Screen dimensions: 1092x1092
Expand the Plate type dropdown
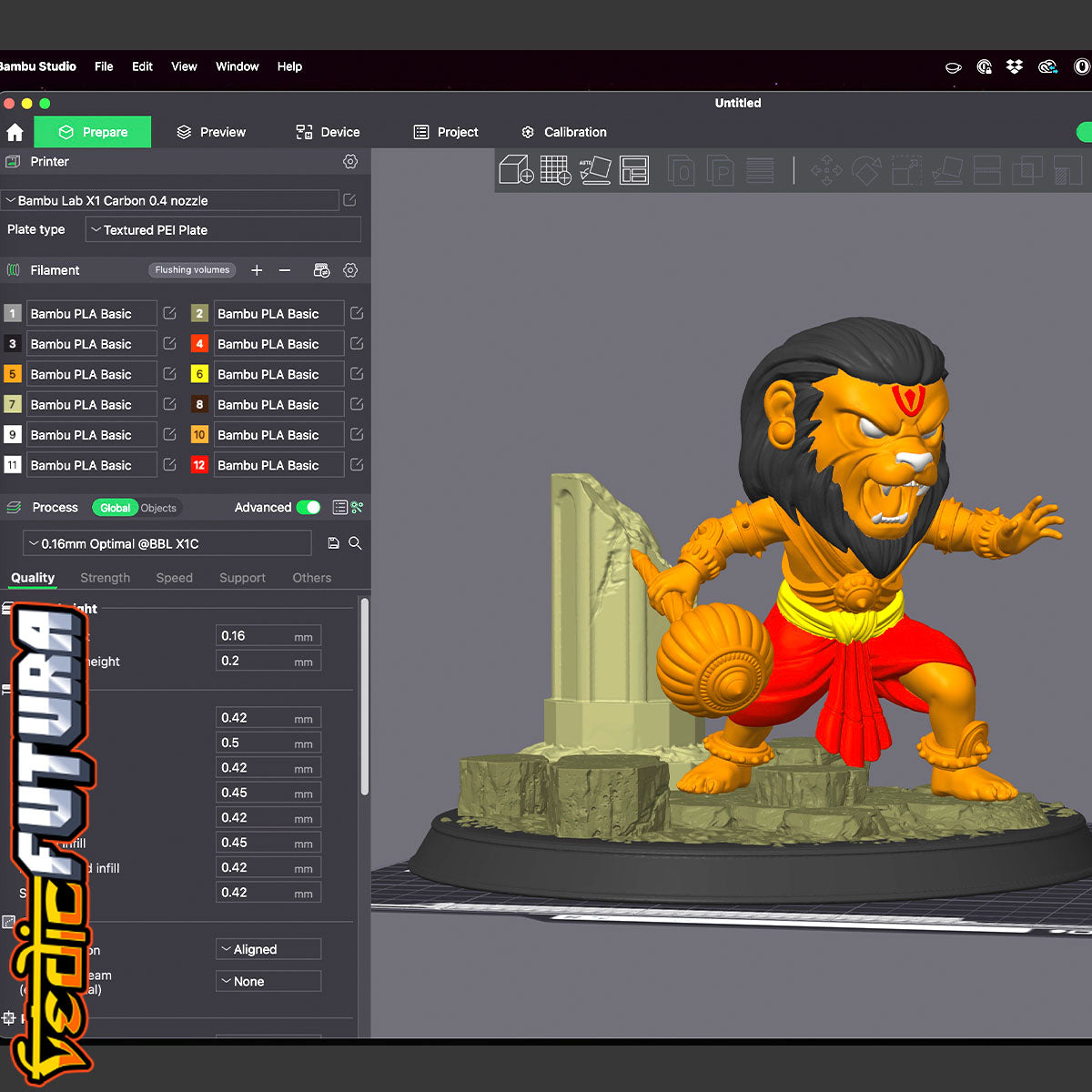pyautogui.click(x=223, y=230)
